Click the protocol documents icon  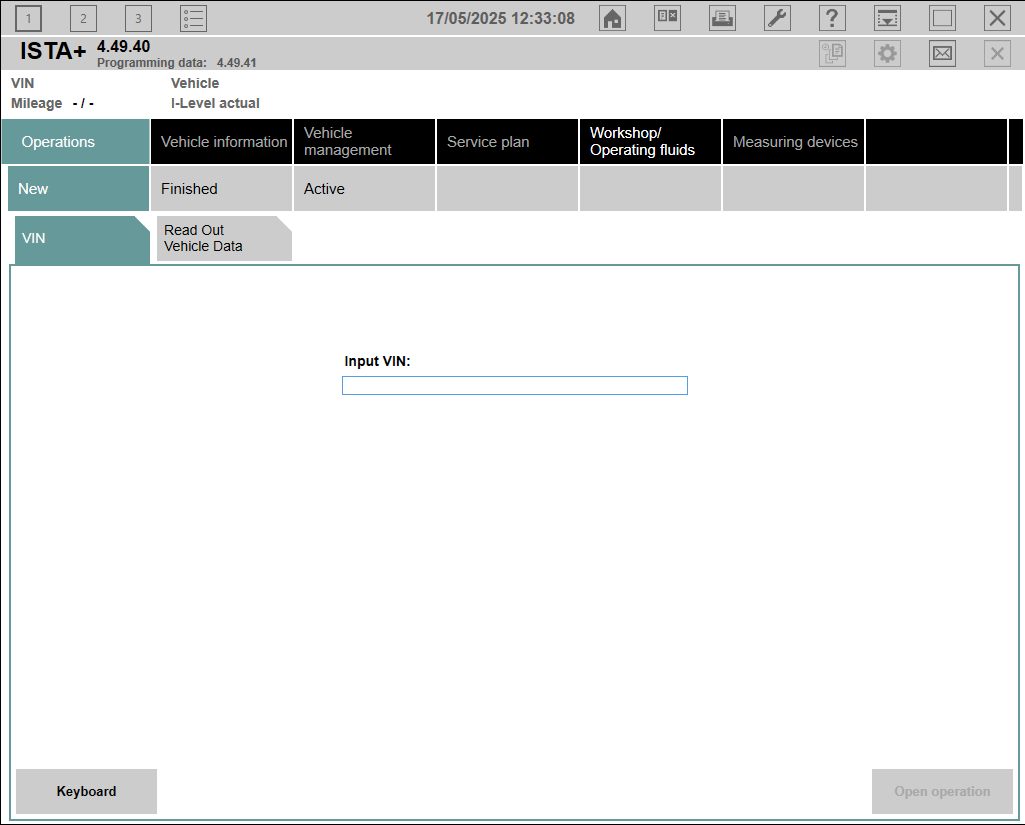click(x=832, y=54)
